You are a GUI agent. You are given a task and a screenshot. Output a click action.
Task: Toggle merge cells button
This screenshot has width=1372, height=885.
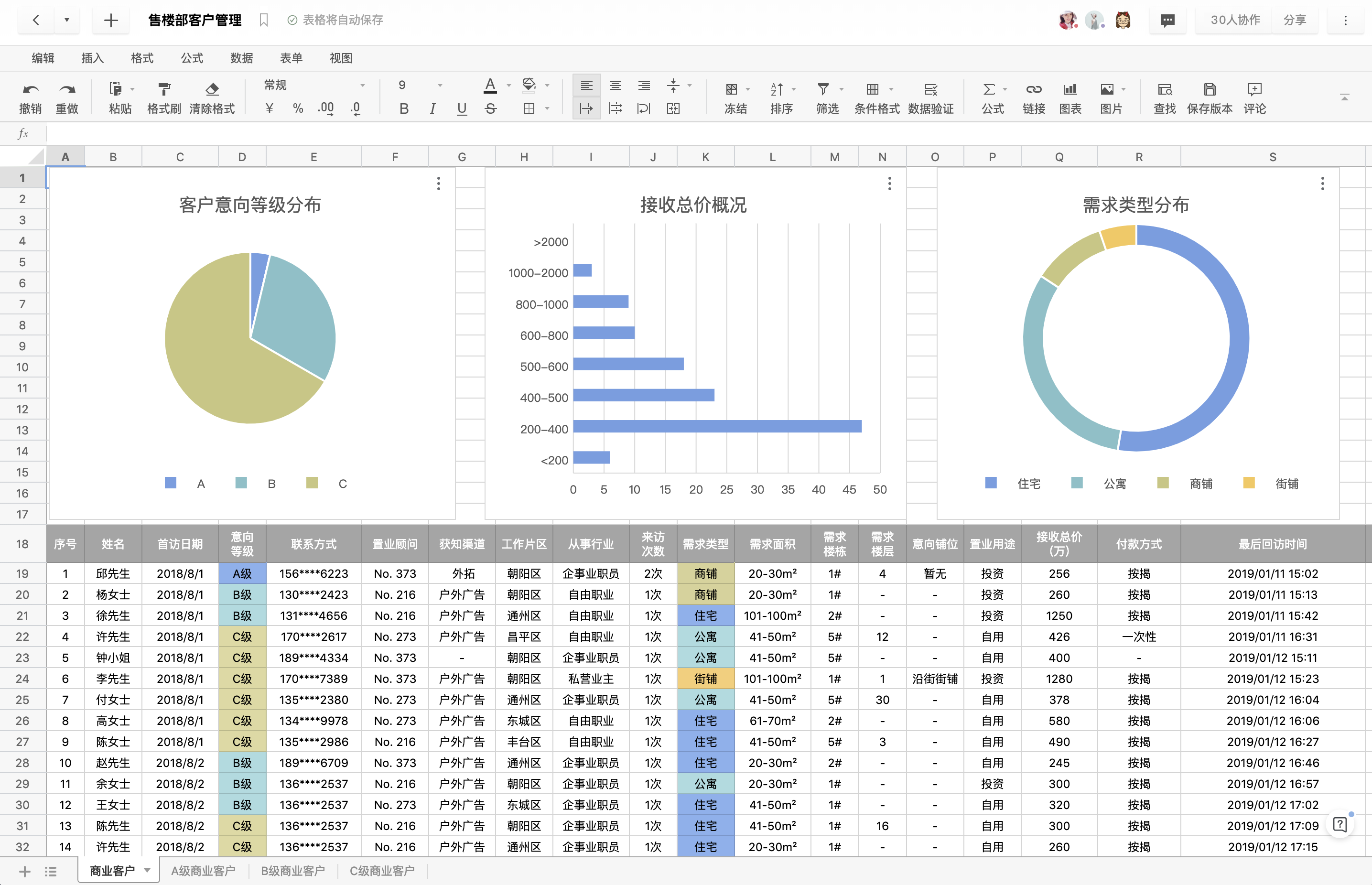(673, 108)
